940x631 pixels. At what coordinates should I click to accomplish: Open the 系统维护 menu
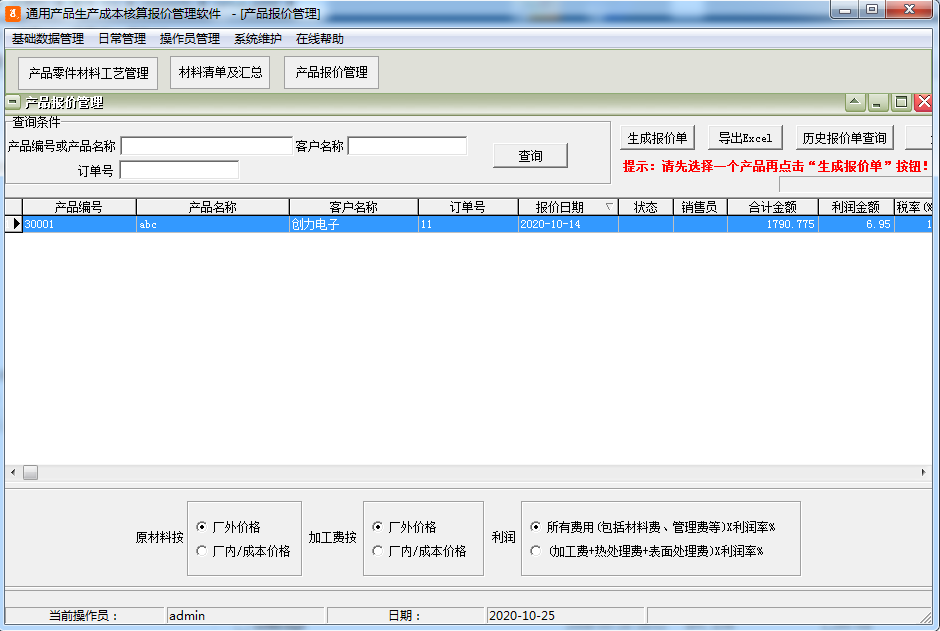tap(258, 39)
